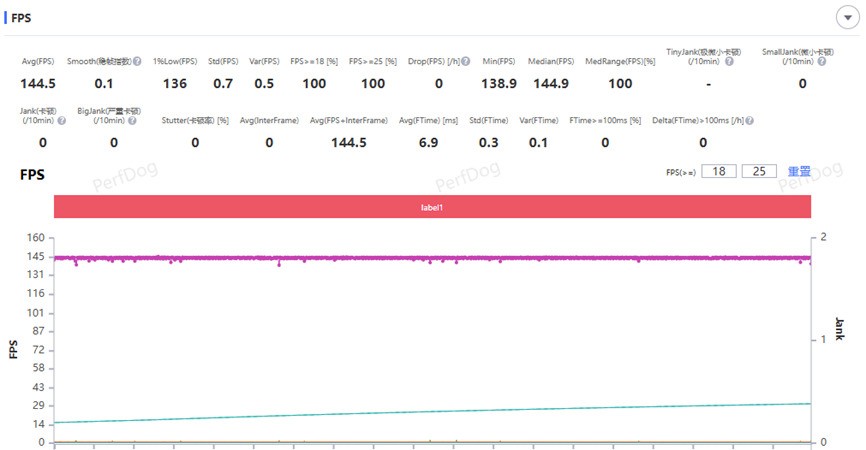Select the red label1 bar
The width and height of the screenshot is (866, 450).
pyautogui.click(x=432, y=207)
